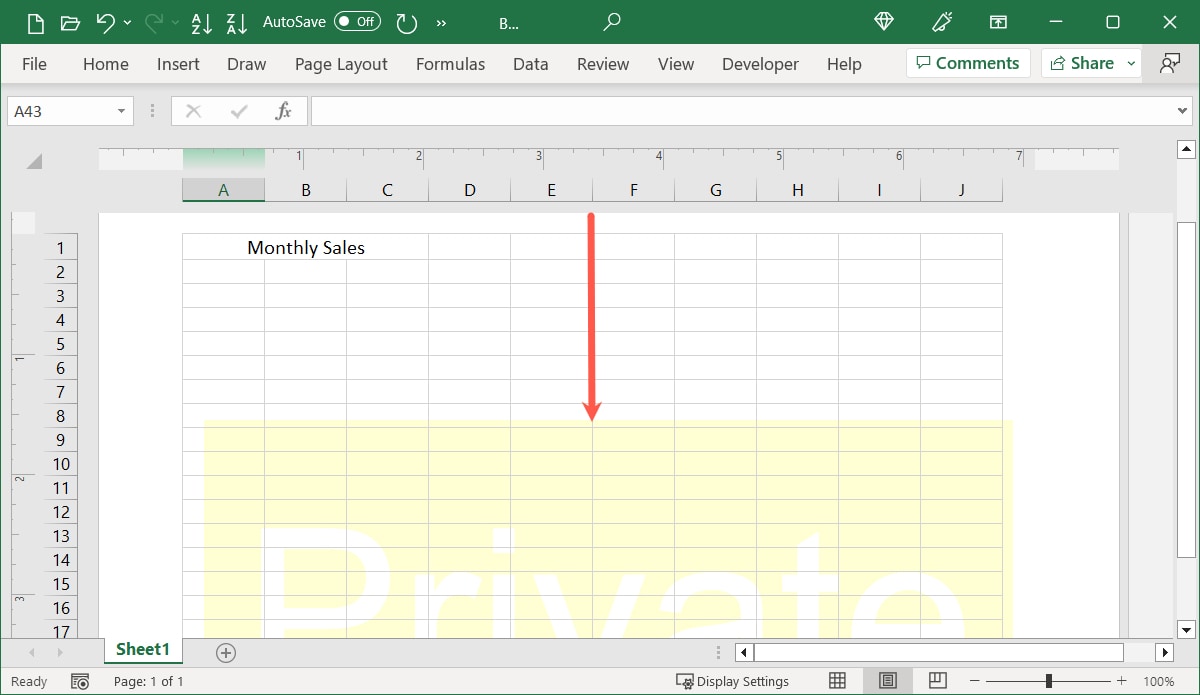Expand the Quick Access toolbar overflow chevron
Image resolution: width=1200 pixels, height=695 pixels.
click(441, 22)
